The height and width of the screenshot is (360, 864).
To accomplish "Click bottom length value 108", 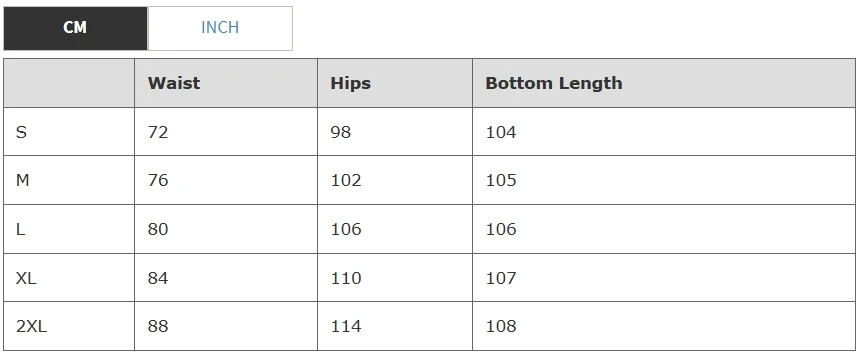I will click(501, 326).
